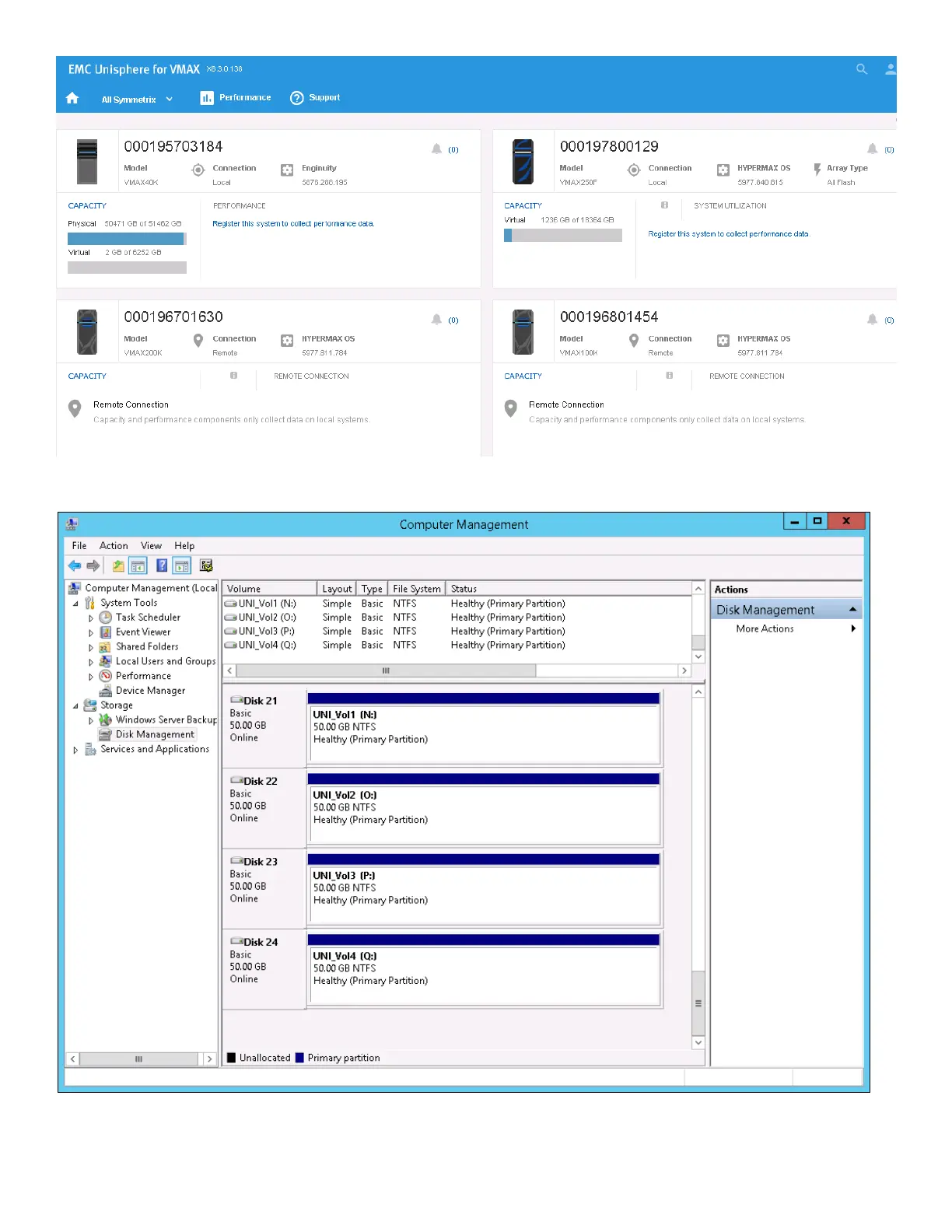Click the Unisphere home icon
Screen dimensions: 952x1232
tap(72, 98)
